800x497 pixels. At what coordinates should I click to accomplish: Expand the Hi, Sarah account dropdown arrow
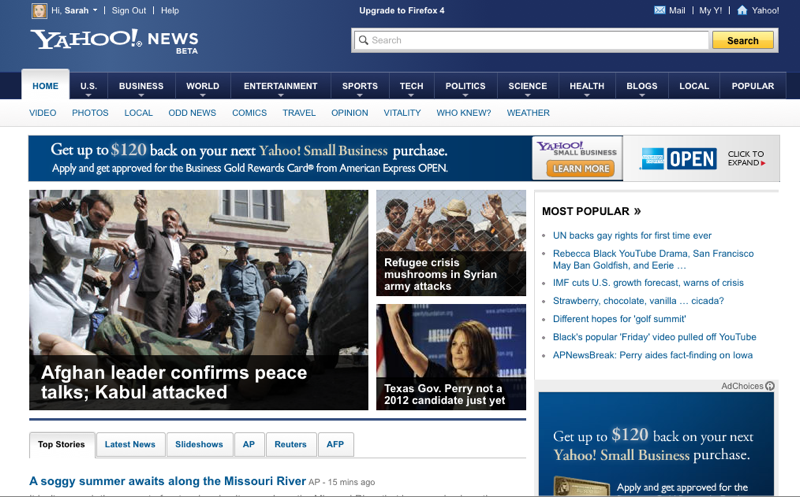point(95,10)
